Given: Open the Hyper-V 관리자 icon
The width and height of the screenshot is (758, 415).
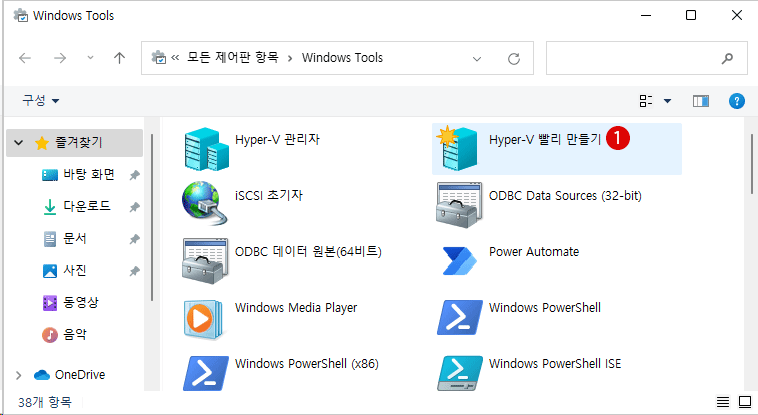Looking at the screenshot, I should (206, 148).
